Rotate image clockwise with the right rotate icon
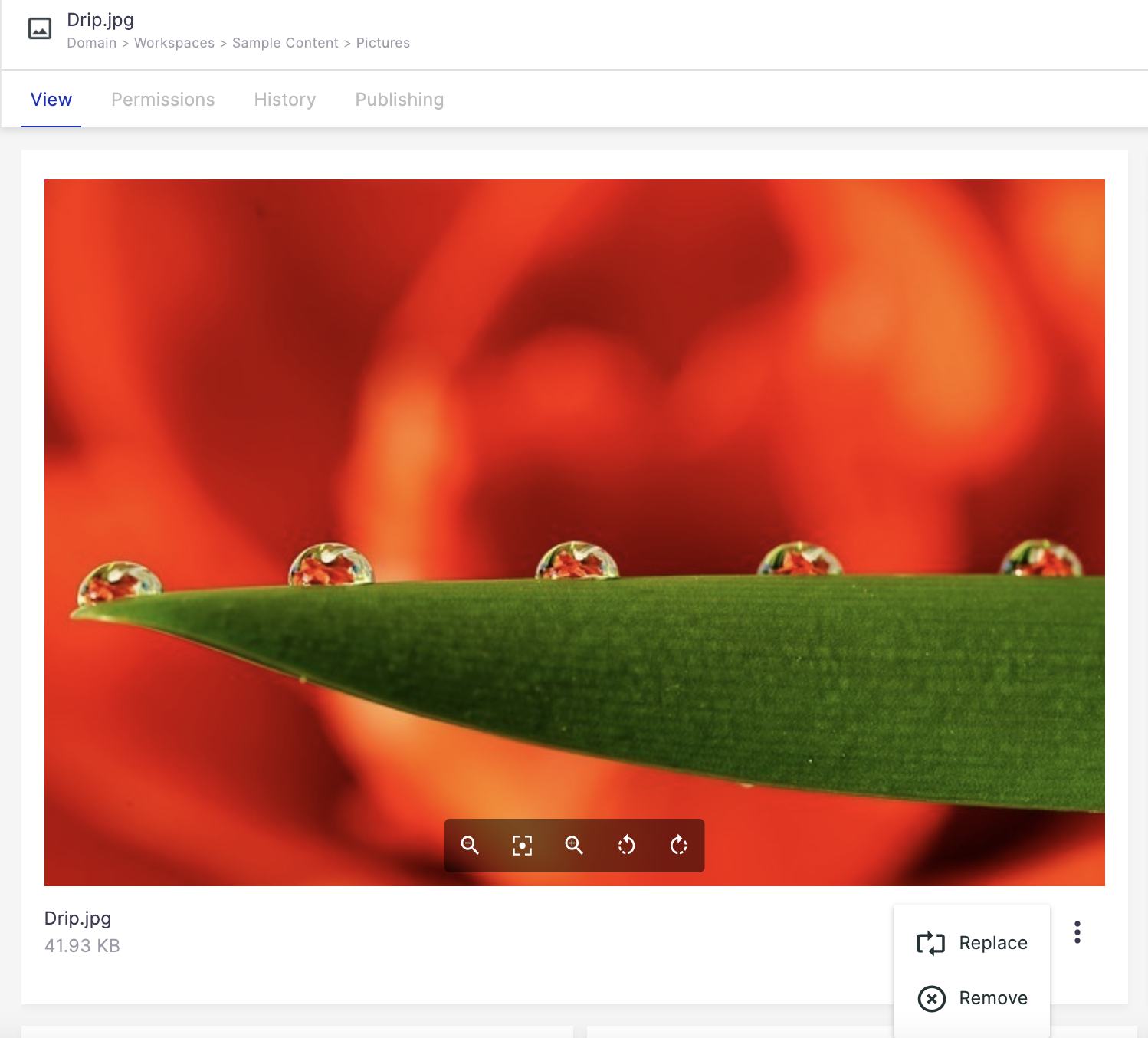 [678, 846]
